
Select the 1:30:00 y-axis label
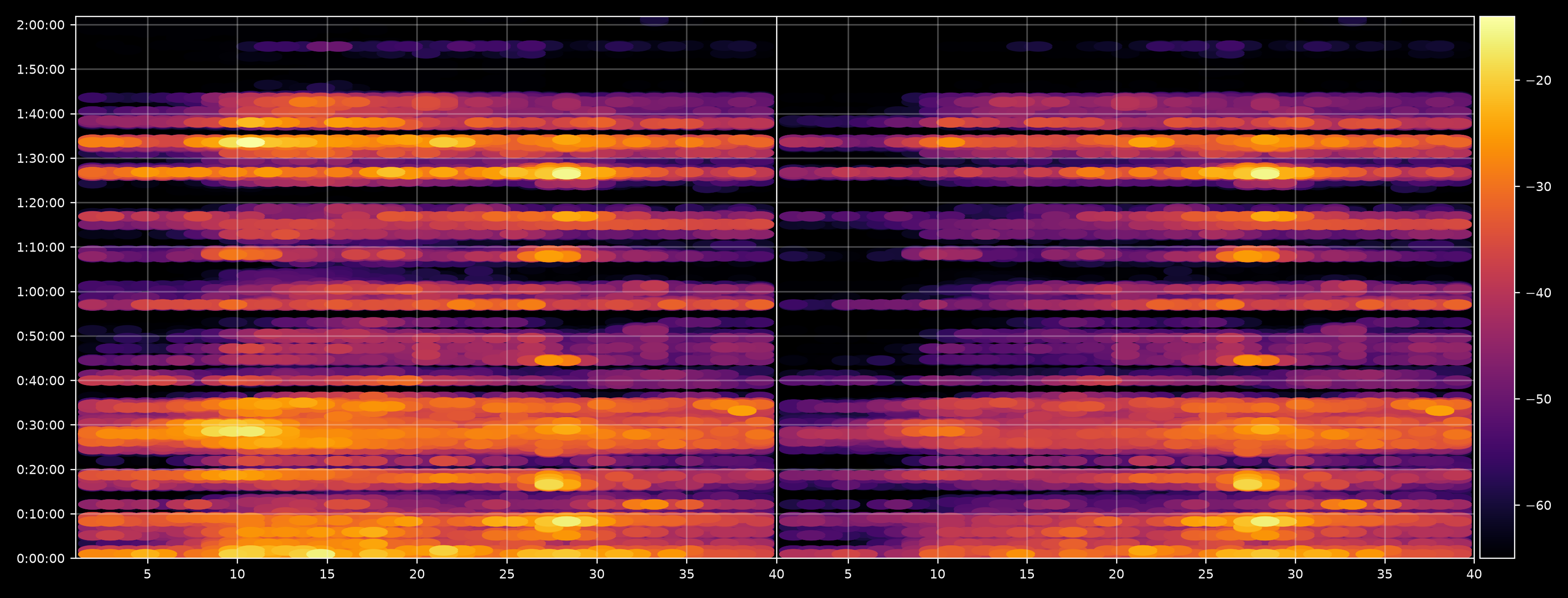pos(41,158)
